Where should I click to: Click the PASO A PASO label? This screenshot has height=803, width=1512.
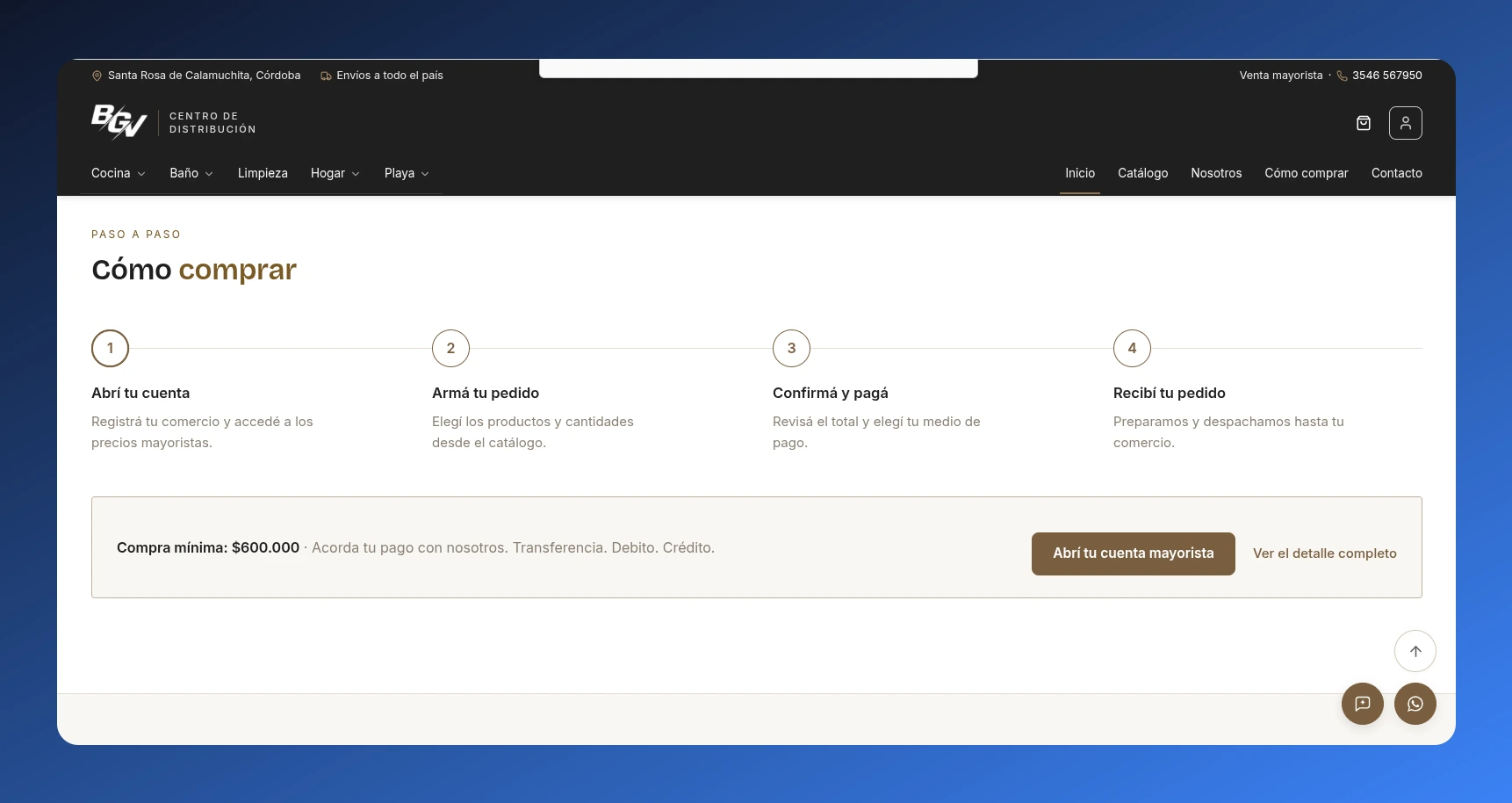coord(136,235)
